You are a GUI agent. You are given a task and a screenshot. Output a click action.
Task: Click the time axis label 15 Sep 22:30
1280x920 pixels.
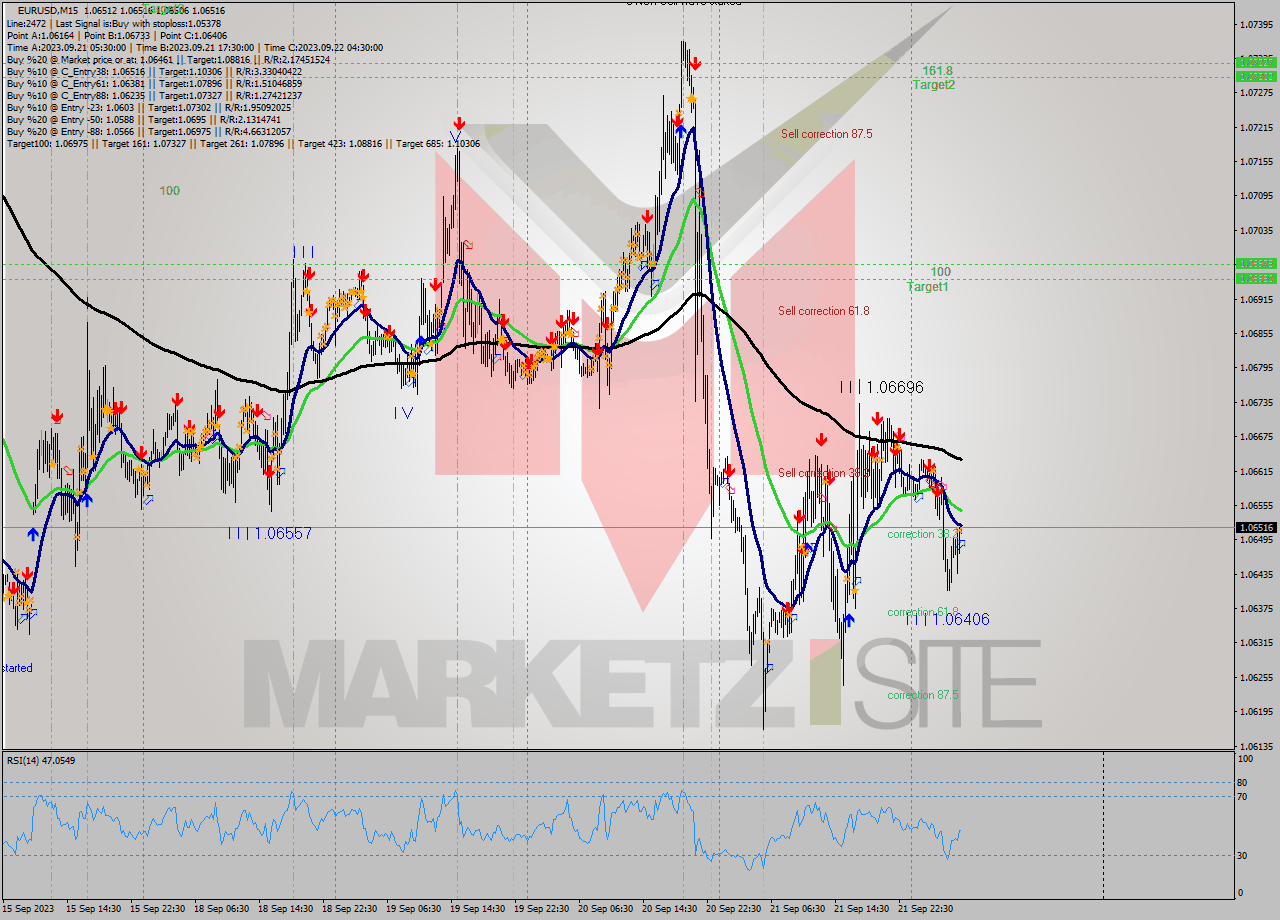tap(158, 909)
